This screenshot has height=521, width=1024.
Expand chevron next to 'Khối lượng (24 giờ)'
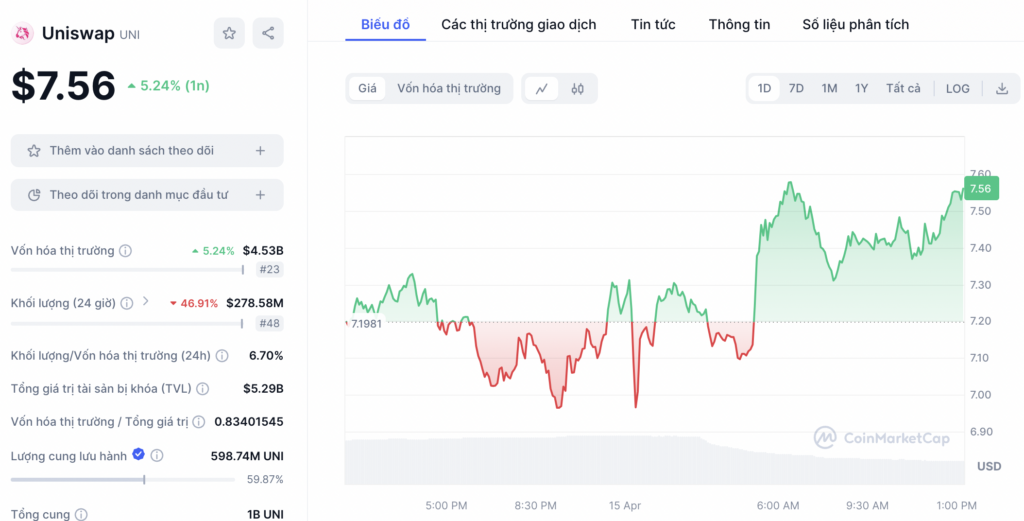pos(146,301)
